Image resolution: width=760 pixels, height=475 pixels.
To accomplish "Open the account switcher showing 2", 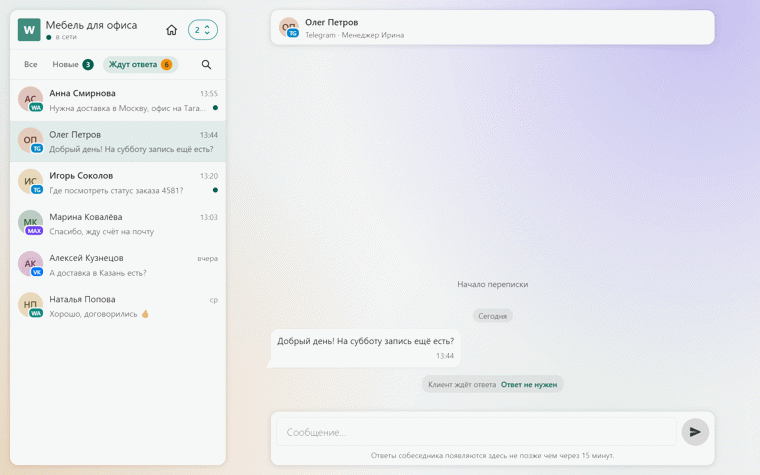I will click(x=203, y=30).
